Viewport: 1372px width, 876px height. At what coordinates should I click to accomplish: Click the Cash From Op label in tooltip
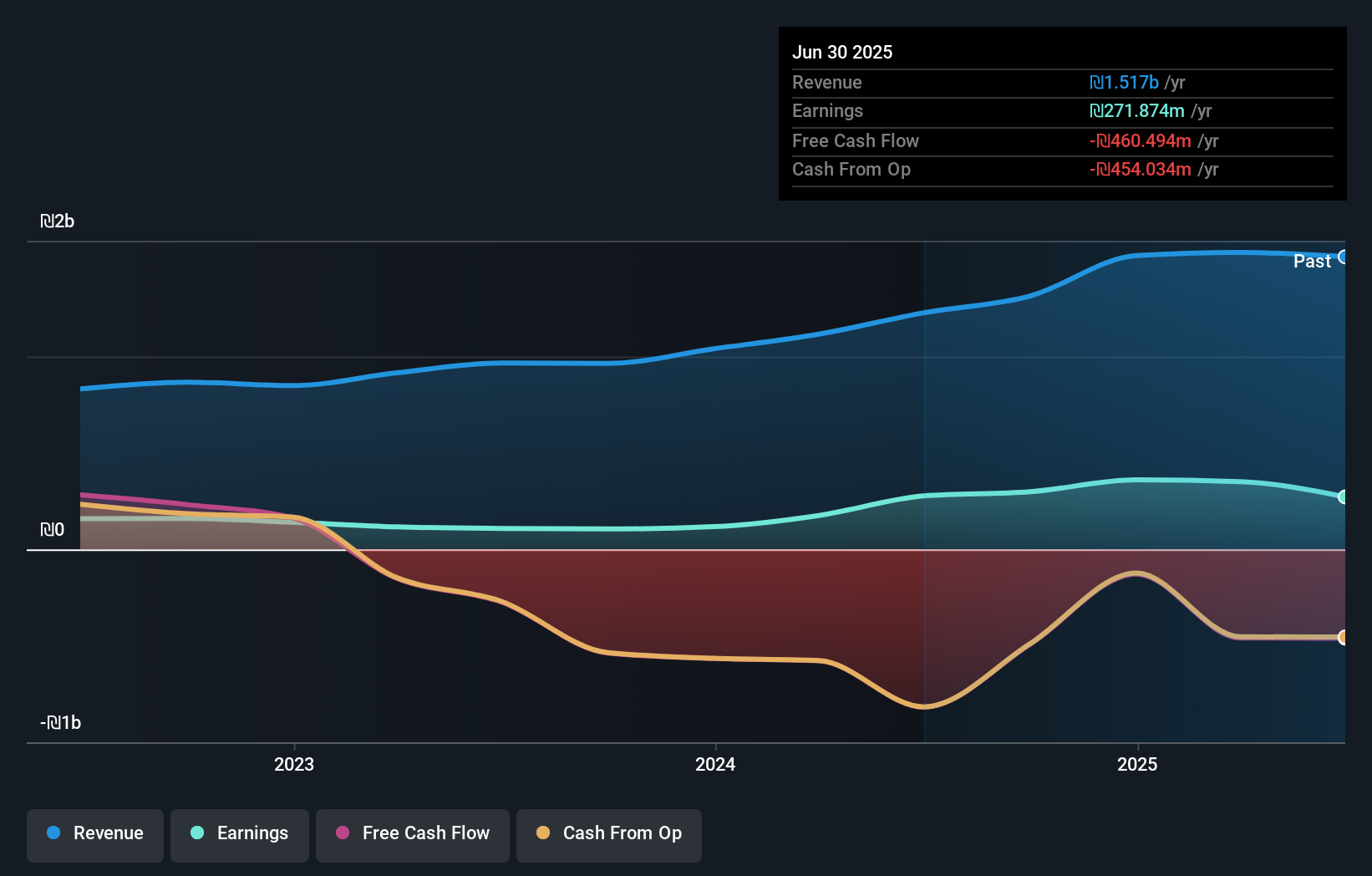[x=851, y=170]
